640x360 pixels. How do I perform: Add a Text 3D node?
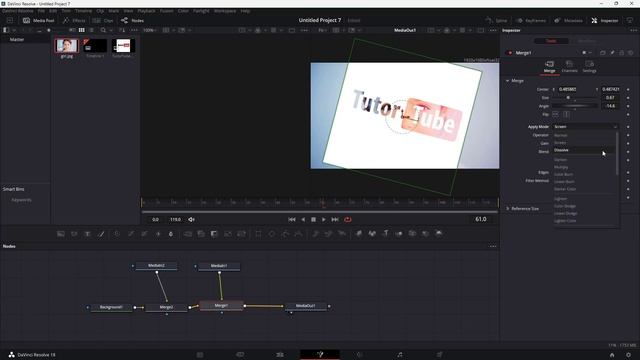pos(386,234)
